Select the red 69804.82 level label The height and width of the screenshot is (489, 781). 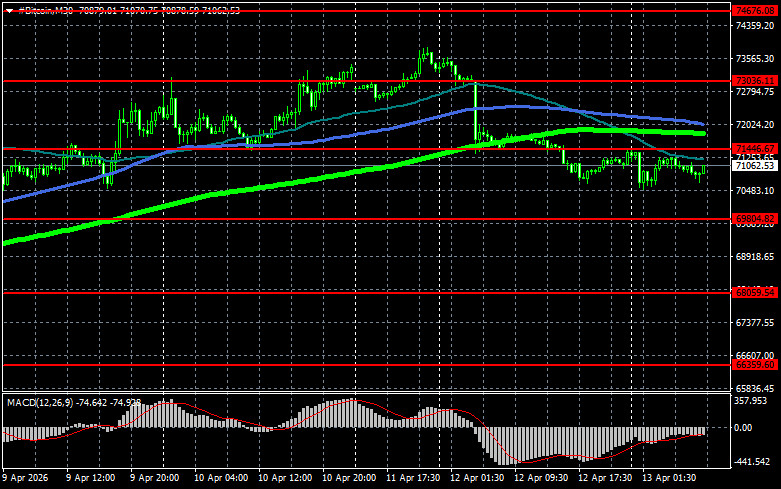click(755, 219)
